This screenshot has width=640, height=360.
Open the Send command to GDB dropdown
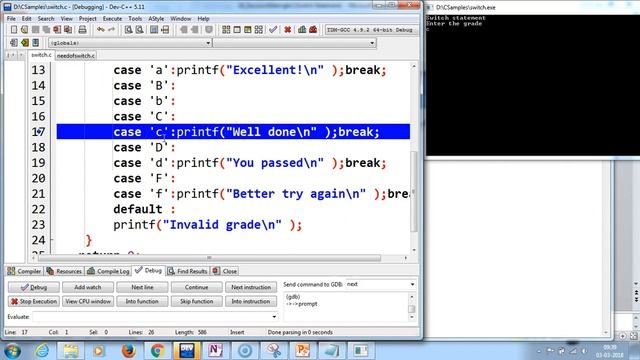[x=412, y=284]
